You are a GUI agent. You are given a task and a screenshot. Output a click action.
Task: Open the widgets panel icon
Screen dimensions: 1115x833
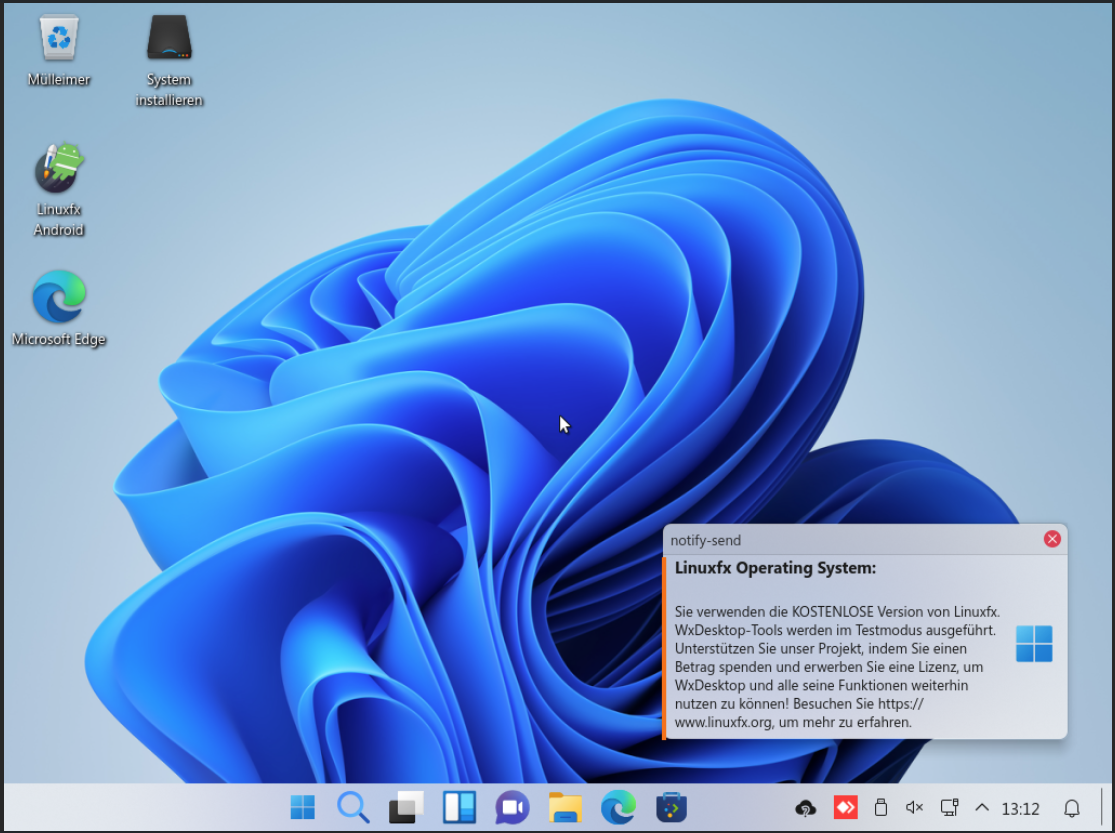(459, 807)
